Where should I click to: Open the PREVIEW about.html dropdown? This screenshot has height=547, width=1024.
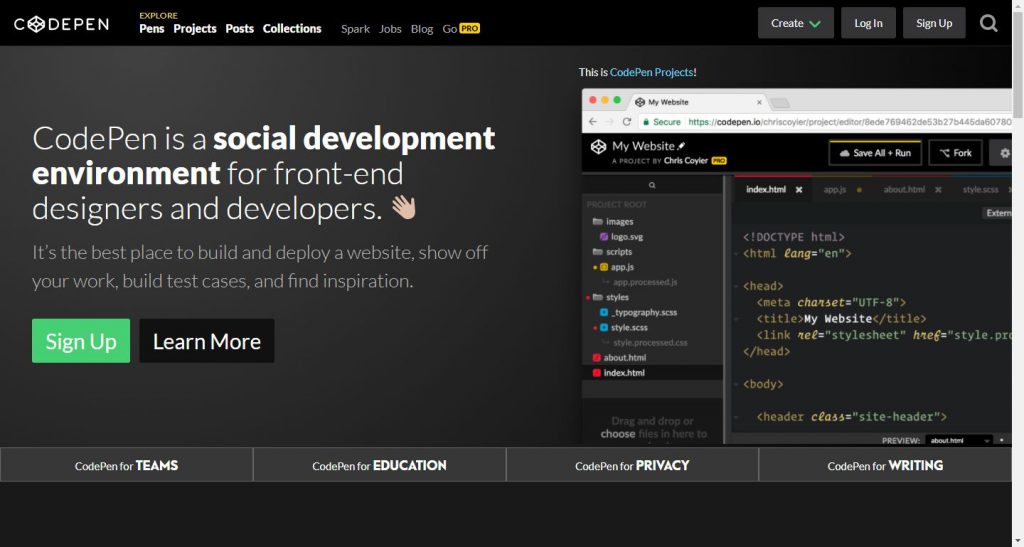pyautogui.click(x=959, y=441)
